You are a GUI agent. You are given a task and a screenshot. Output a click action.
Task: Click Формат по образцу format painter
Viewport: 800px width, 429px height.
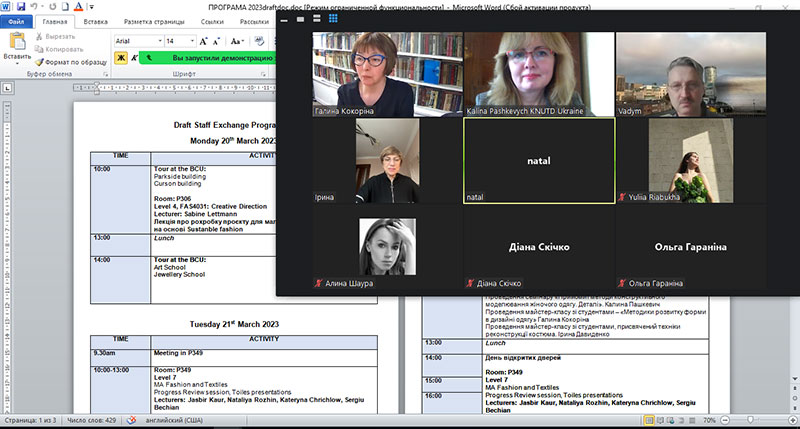coord(71,62)
